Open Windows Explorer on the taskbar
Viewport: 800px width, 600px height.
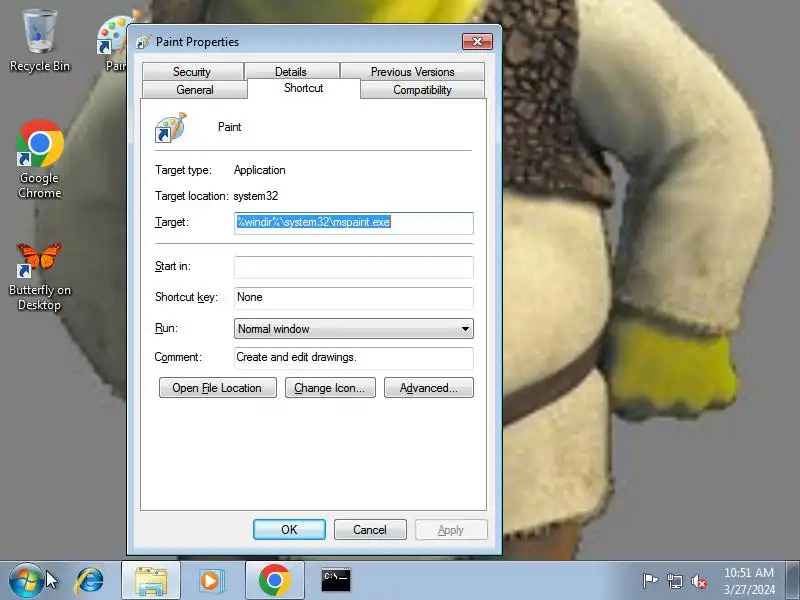click(151, 581)
